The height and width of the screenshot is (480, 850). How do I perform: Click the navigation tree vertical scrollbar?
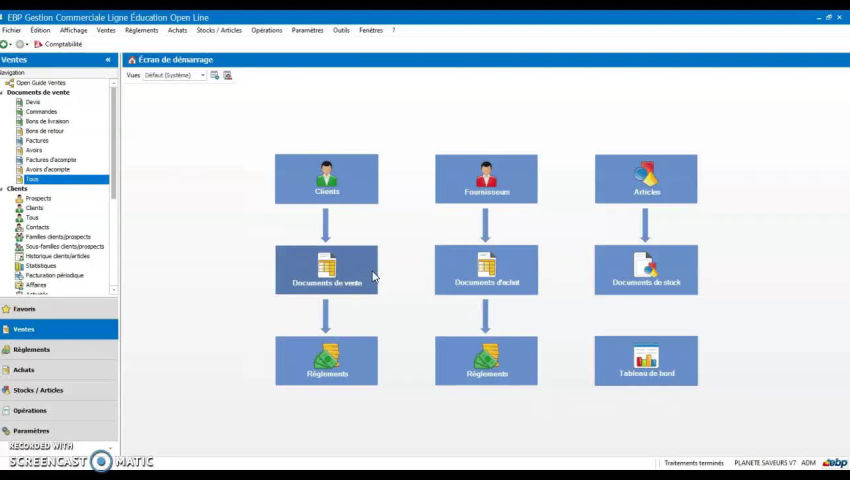coord(114,150)
